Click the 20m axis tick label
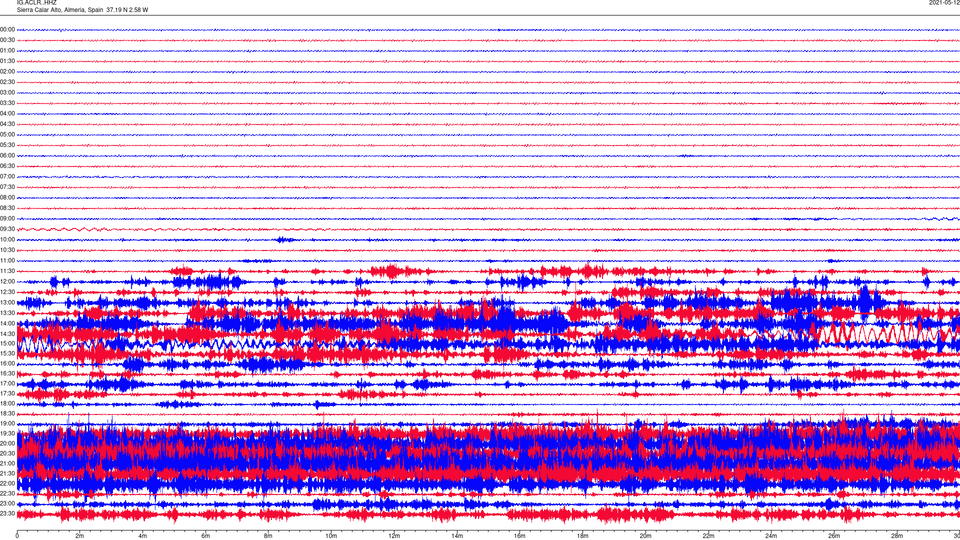Screen dimensions: 960x540 (646, 536)
